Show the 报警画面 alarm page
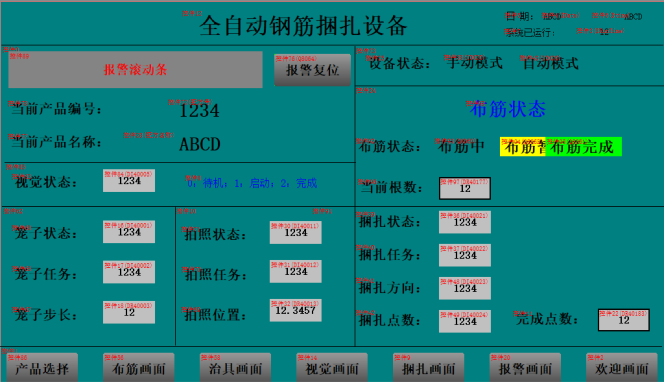 click(x=525, y=368)
